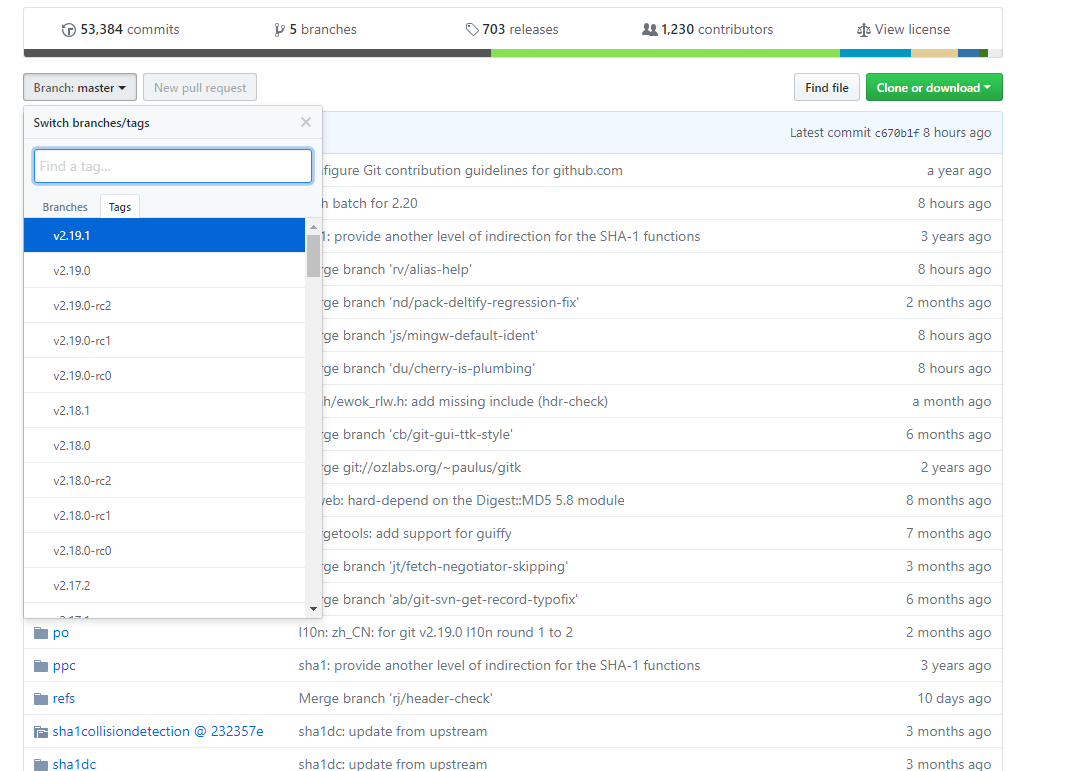Open the 703 releases link
Image resolution: width=1079 pixels, height=771 pixels.
pyautogui.click(x=512, y=30)
